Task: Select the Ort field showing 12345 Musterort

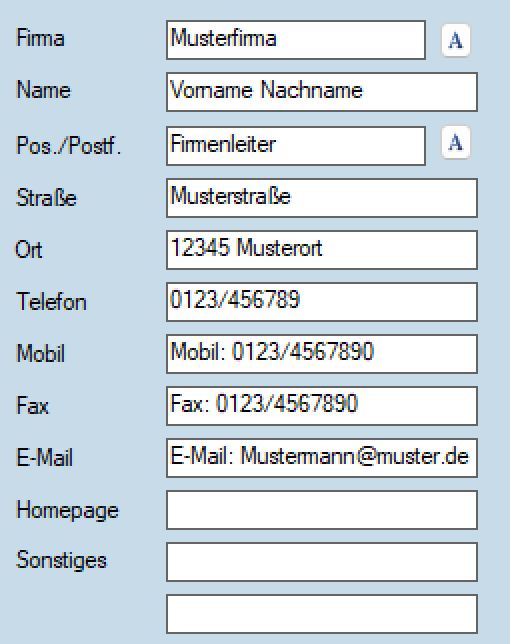Action: point(322,250)
